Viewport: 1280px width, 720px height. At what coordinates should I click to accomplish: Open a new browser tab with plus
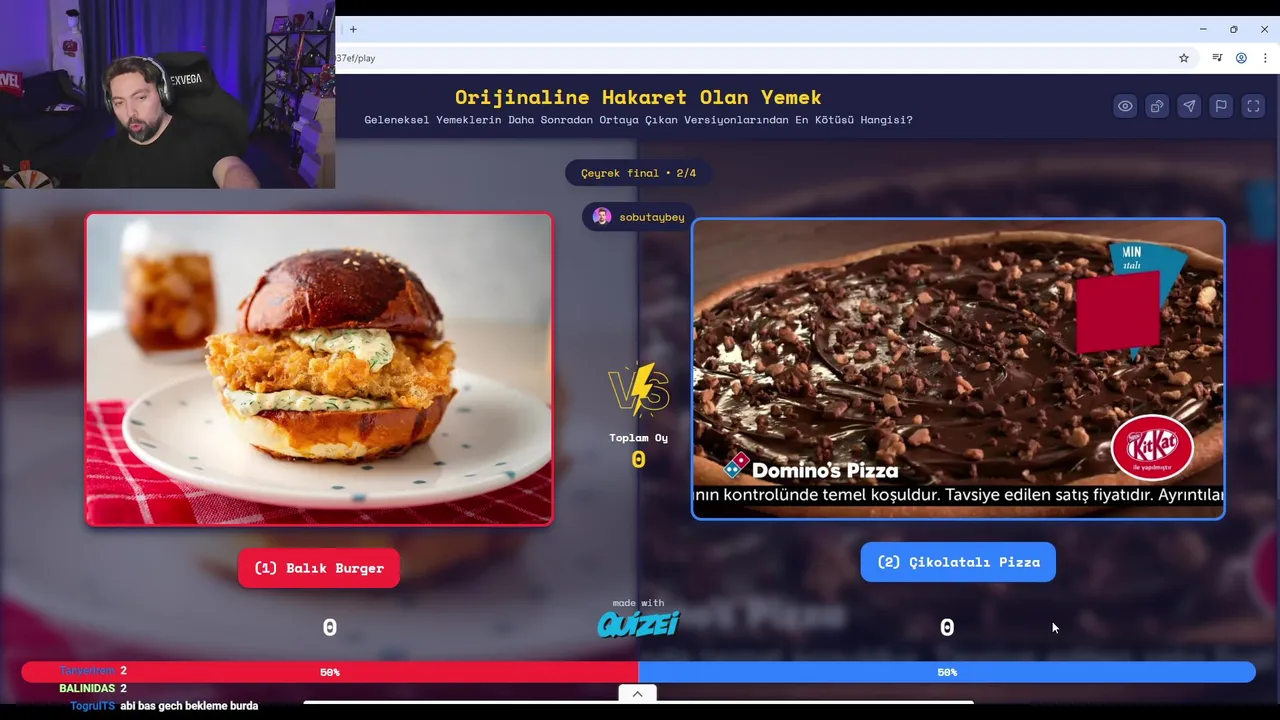(353, 29)
